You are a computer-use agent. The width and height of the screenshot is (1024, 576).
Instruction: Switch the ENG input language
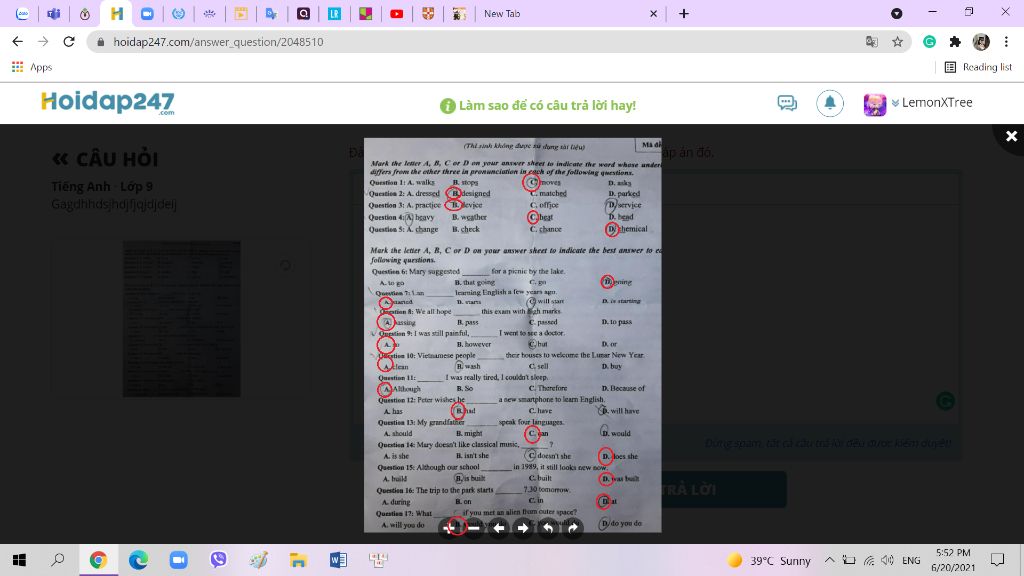tap(911, 560)
